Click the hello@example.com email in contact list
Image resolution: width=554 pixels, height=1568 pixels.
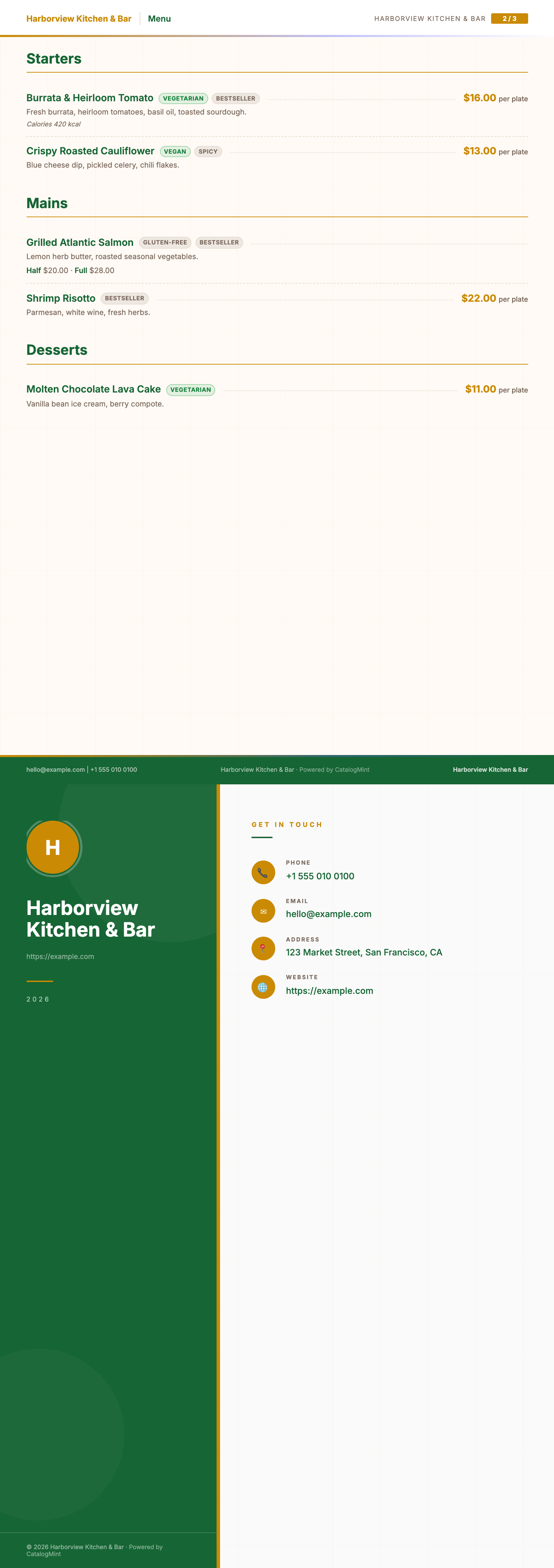[x=329, y=914]
